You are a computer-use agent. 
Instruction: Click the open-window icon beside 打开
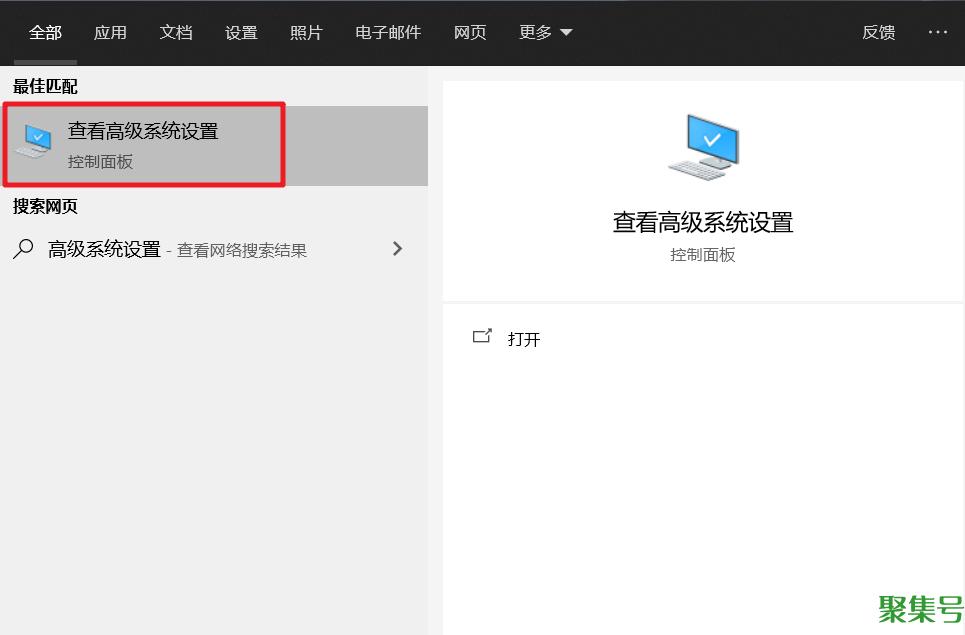coord(482,336)
